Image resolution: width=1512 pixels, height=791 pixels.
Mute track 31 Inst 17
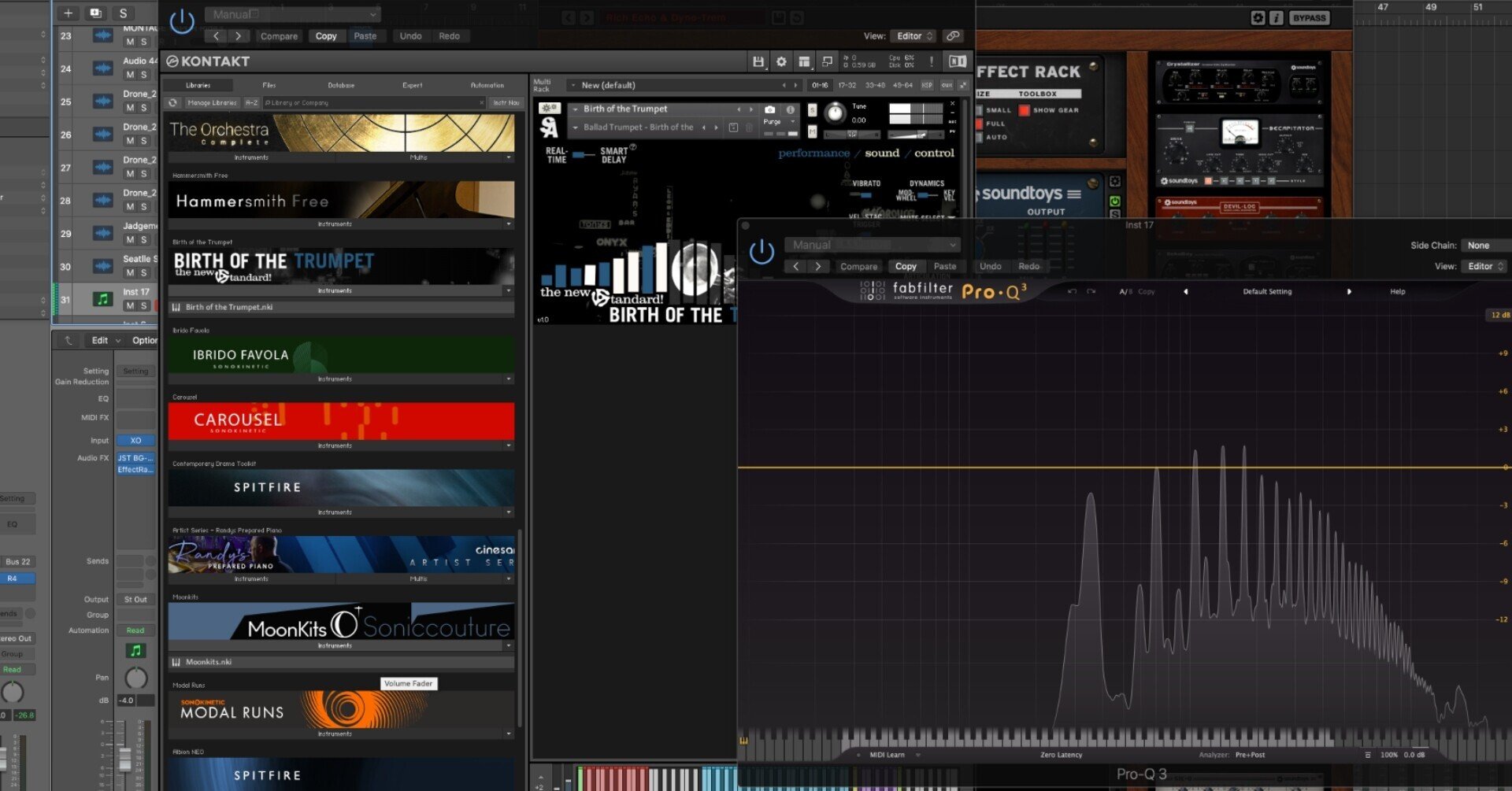click(x=130, y=306)
